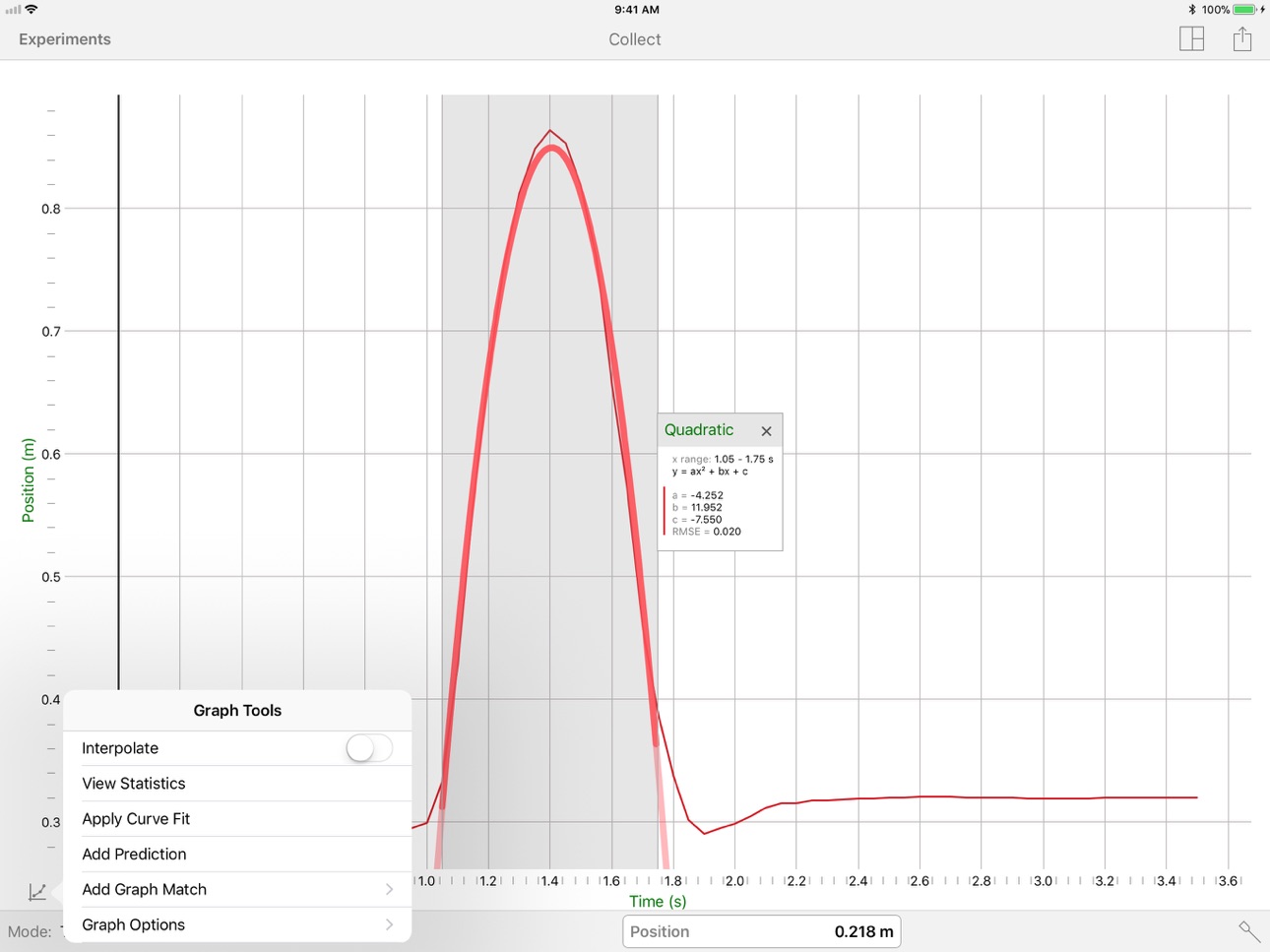Tap the a = -4.252 coefficient
This screenshot has width=1270, height=952.
(698, 496)
